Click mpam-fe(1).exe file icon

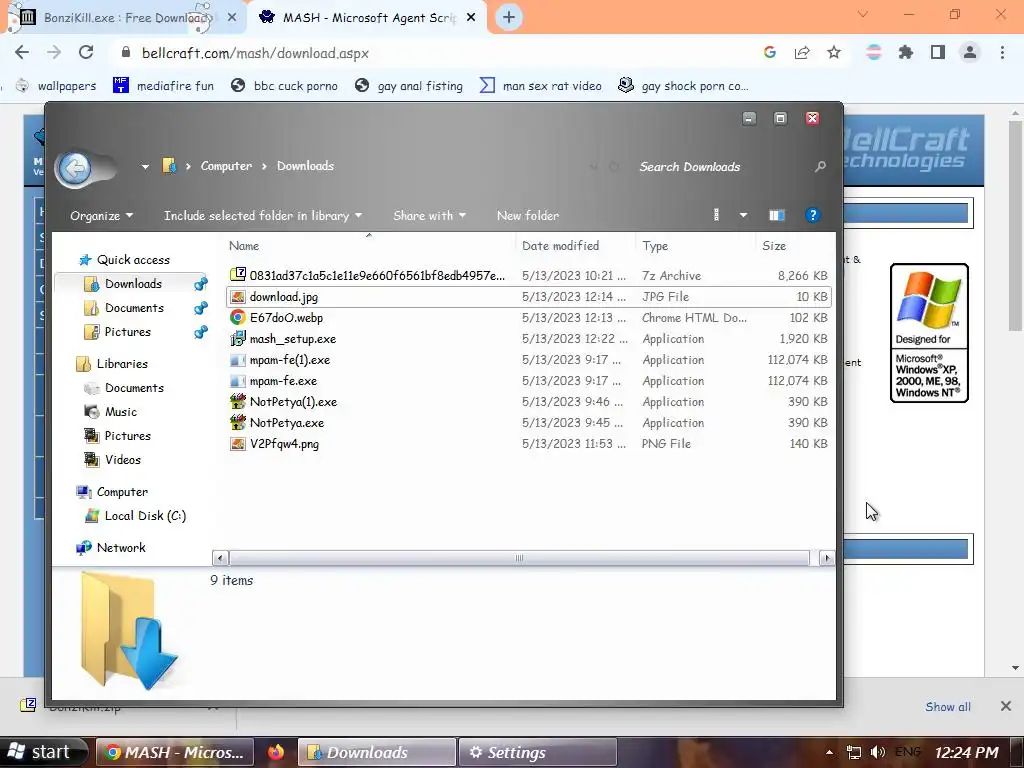238,360
